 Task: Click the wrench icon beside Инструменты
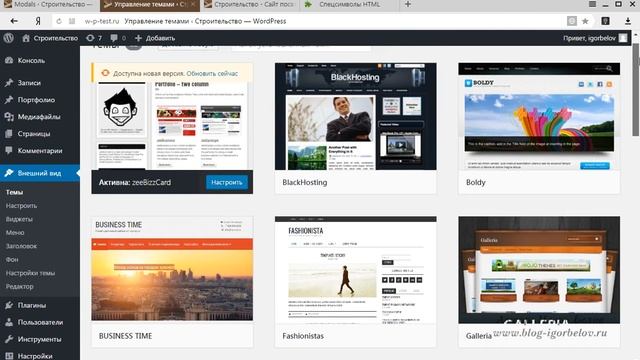[9, 339]
